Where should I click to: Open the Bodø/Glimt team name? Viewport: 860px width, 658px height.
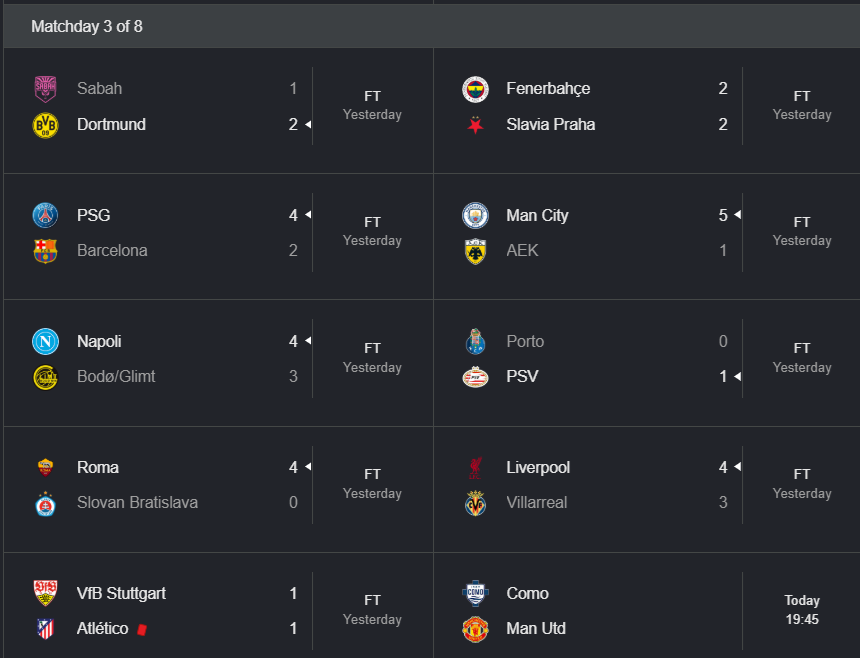[x=116, y=376]
